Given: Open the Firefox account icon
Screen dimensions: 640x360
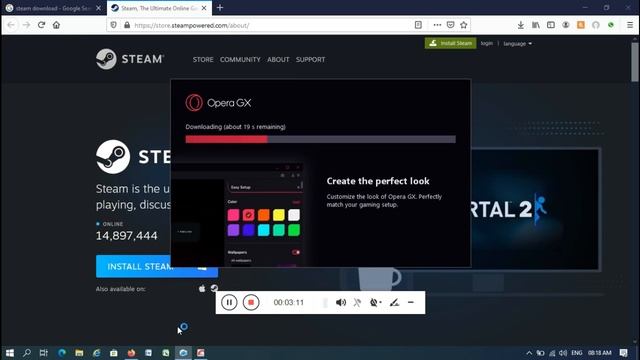Looking at the screenshot, I should click(566, 25).
